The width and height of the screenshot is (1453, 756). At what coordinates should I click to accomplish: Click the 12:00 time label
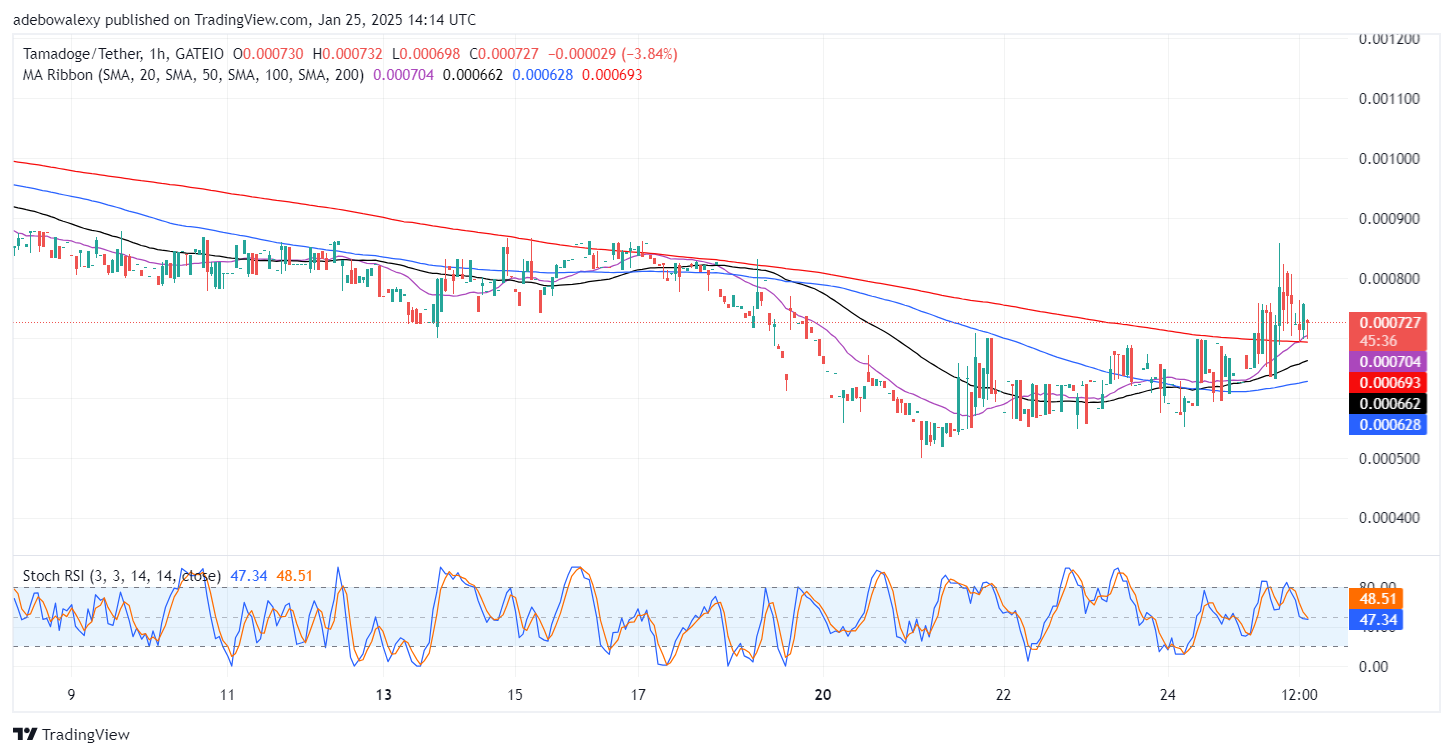point(1299,695)
